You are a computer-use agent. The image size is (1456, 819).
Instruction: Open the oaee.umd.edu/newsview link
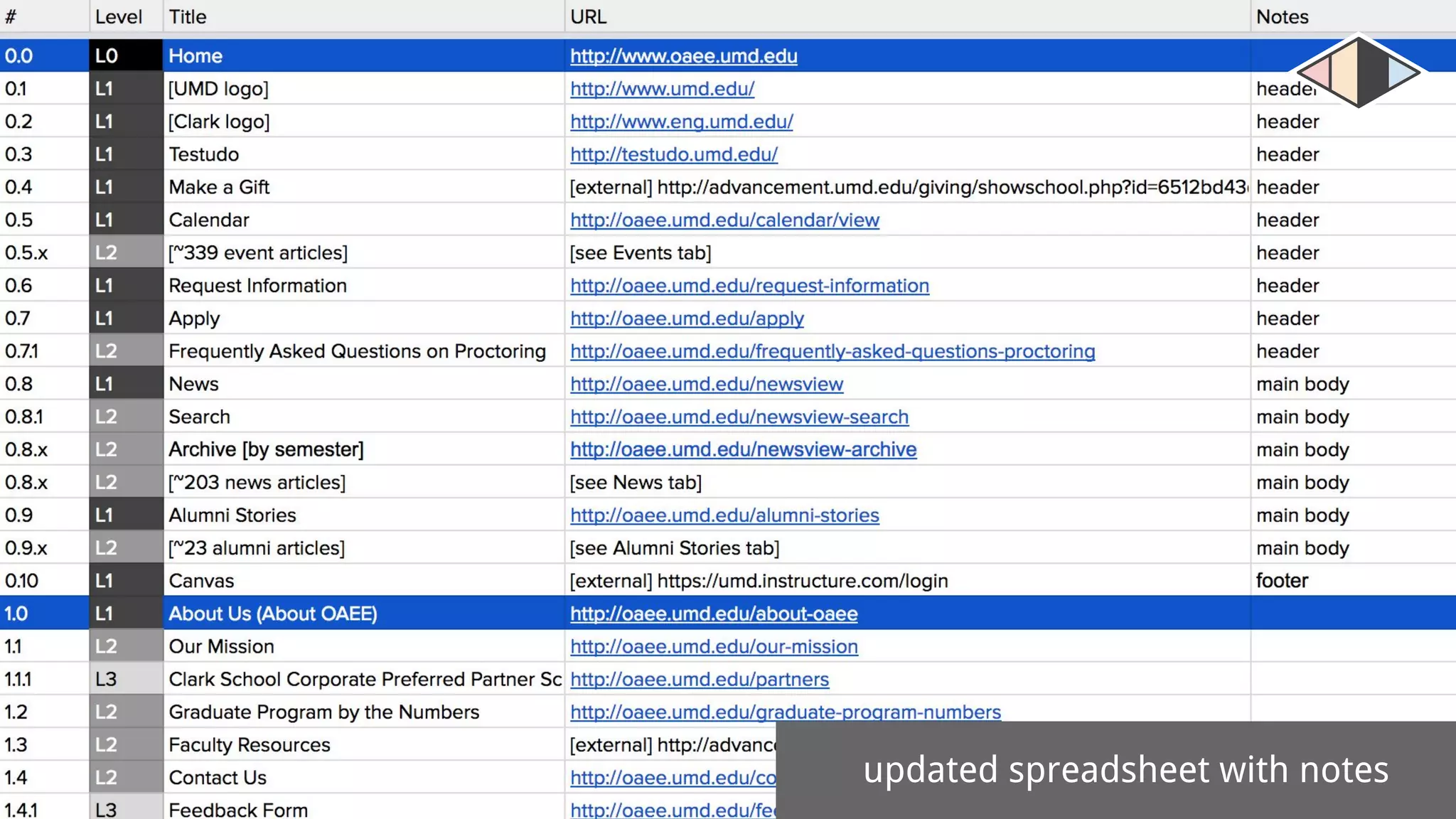[707, 384]
